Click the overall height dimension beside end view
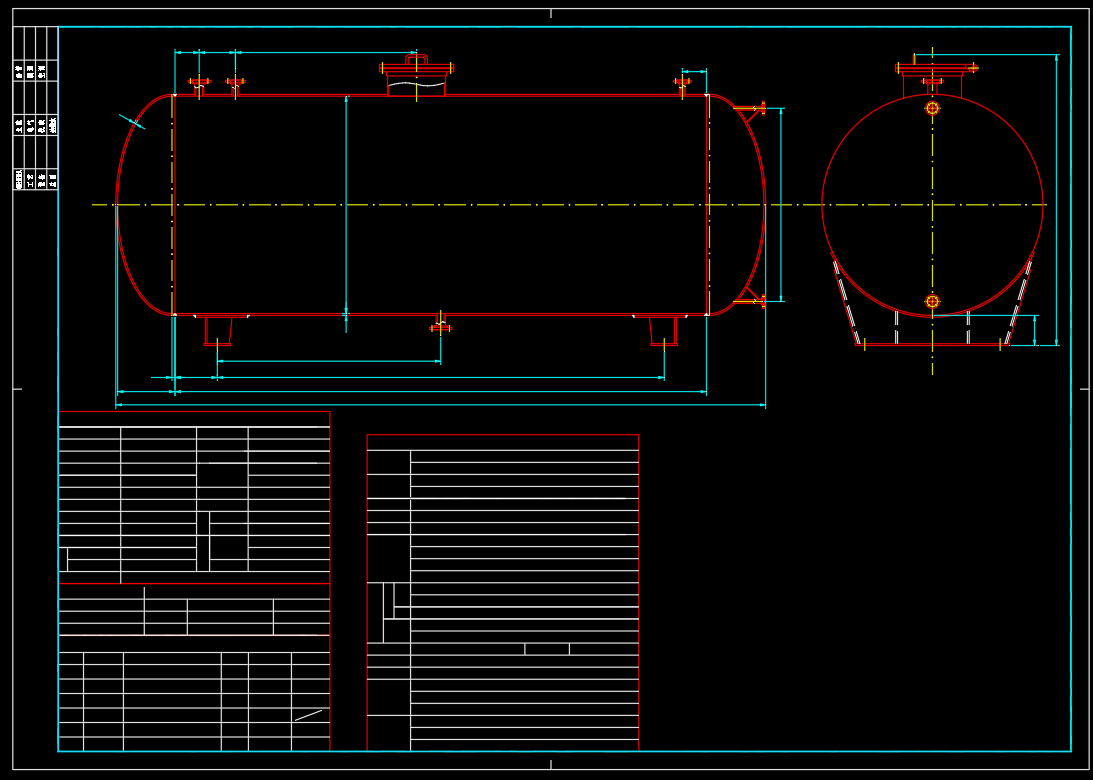The height and width of the screenshot is (780, 1093). click(1056, 200)
